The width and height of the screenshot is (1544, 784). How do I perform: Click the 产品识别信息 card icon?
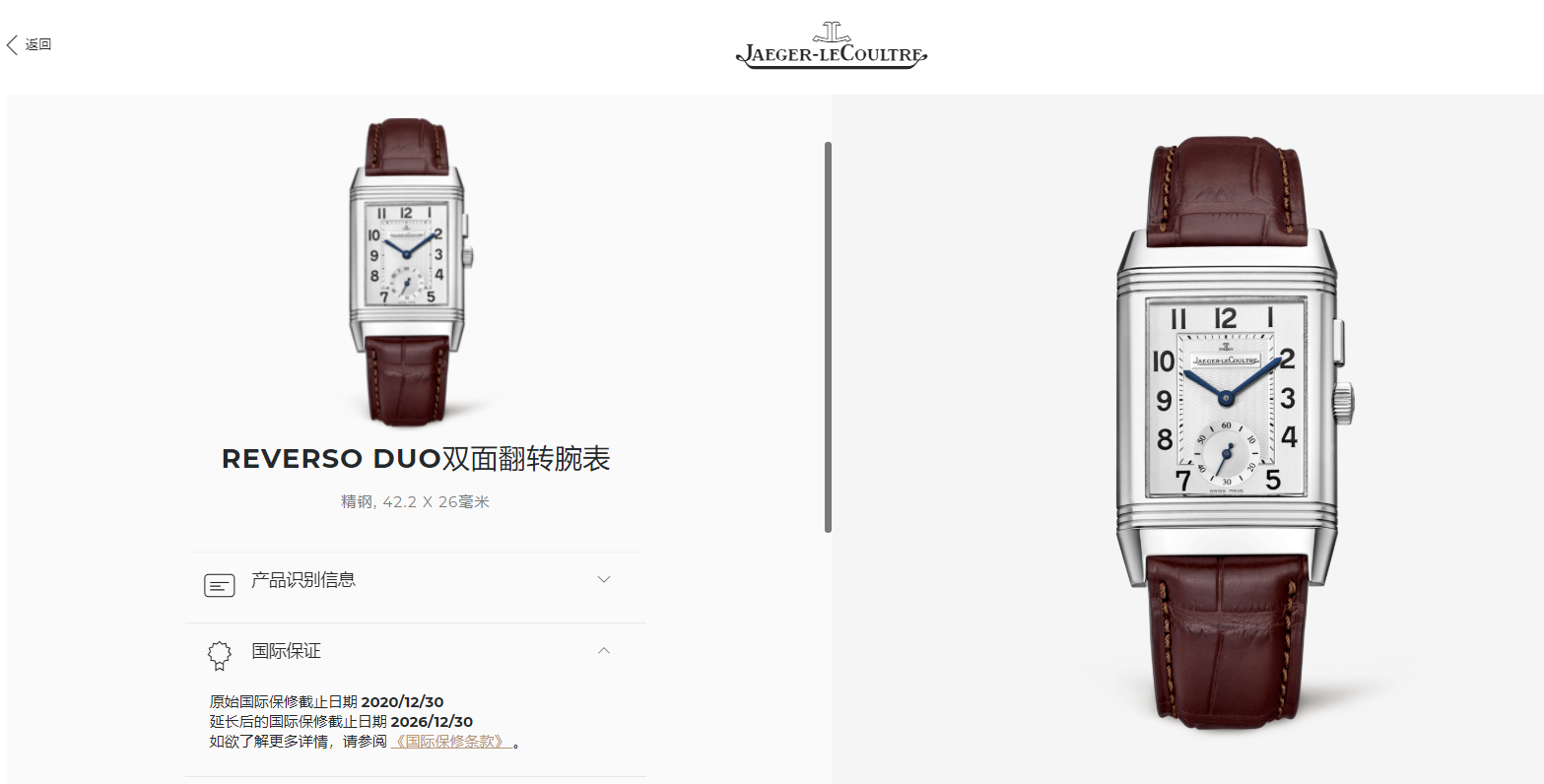(x=219, y=586)
